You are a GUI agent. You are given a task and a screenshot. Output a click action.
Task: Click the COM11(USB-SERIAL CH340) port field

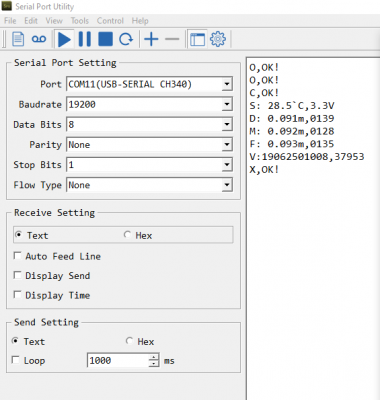tap(149, 84)
